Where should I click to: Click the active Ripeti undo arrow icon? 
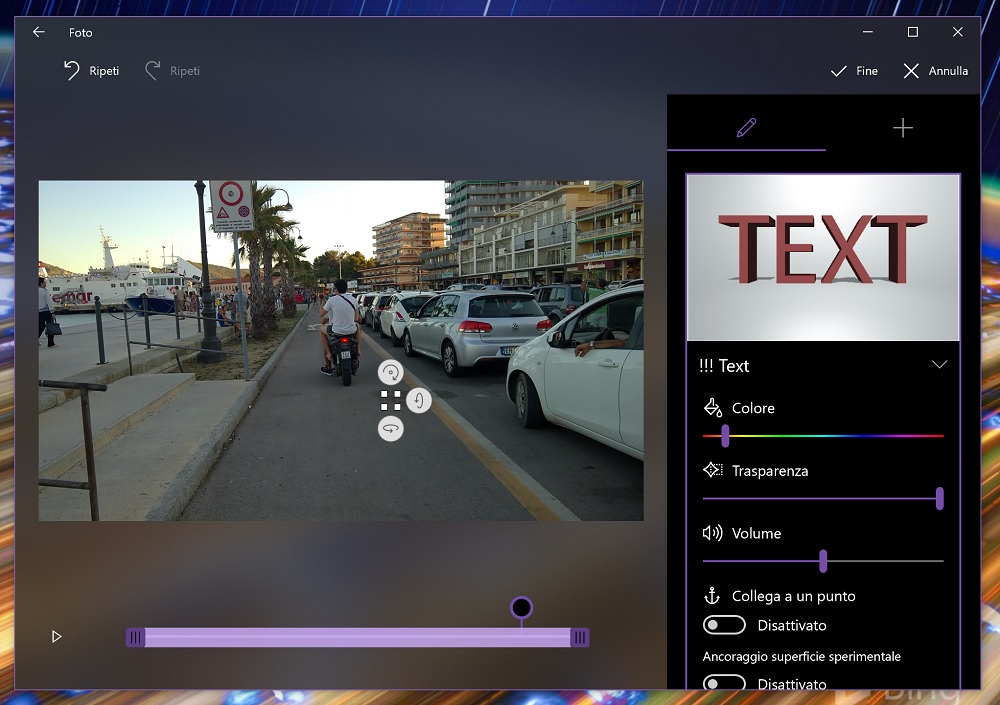(x=72, y=71)
